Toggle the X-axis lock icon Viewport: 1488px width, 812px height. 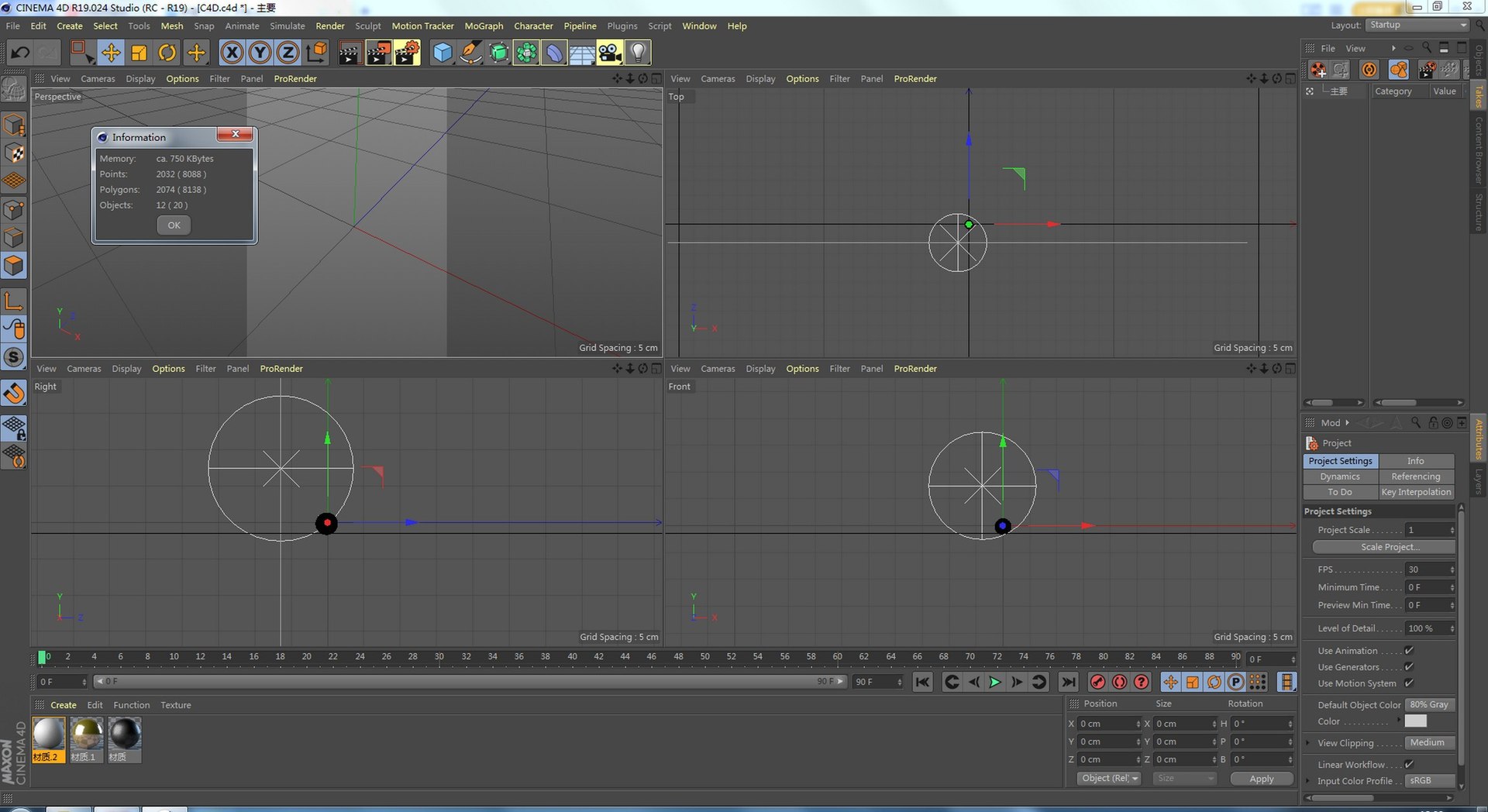(x=231, y=53)
